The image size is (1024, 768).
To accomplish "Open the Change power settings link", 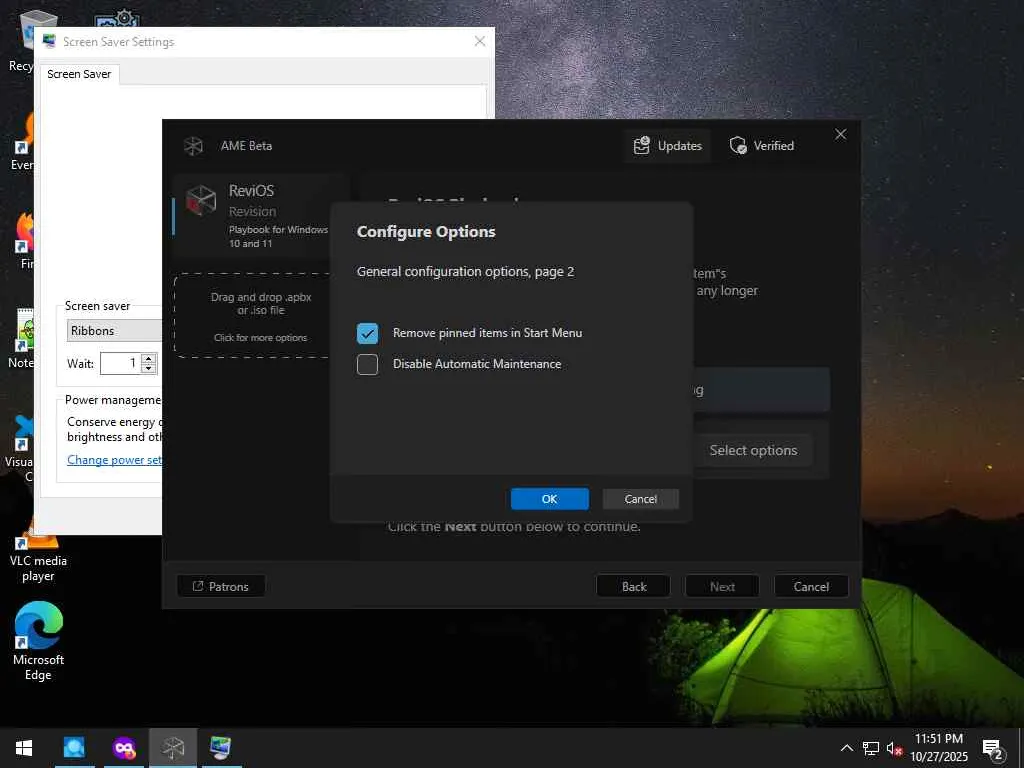I will pyautogui.click(x=114, y=460).
